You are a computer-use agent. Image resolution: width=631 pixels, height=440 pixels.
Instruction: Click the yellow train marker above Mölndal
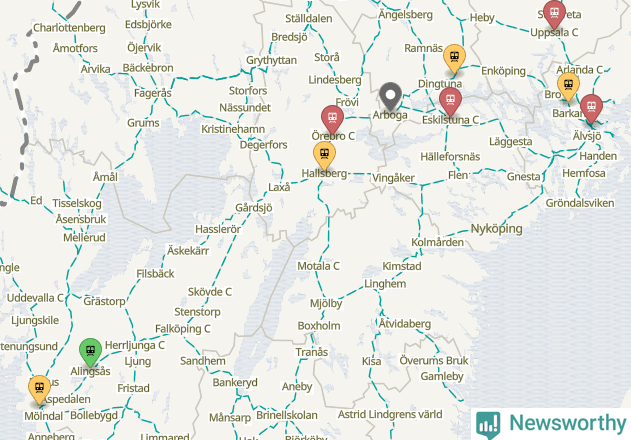pos(39,390)
